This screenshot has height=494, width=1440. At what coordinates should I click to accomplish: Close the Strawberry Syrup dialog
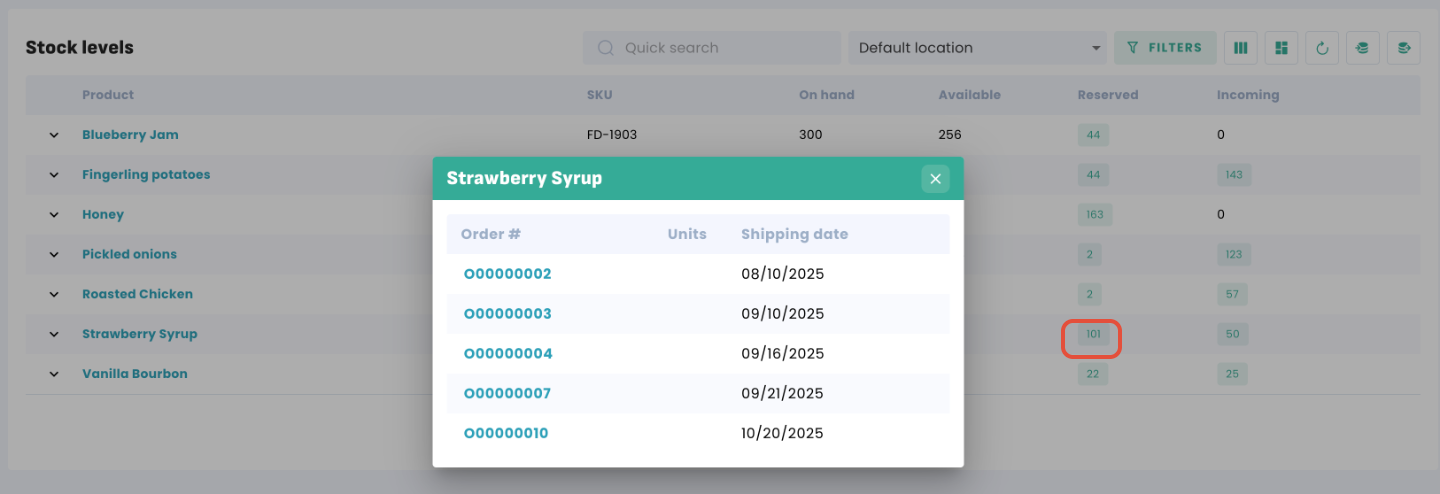click(935, 179)
